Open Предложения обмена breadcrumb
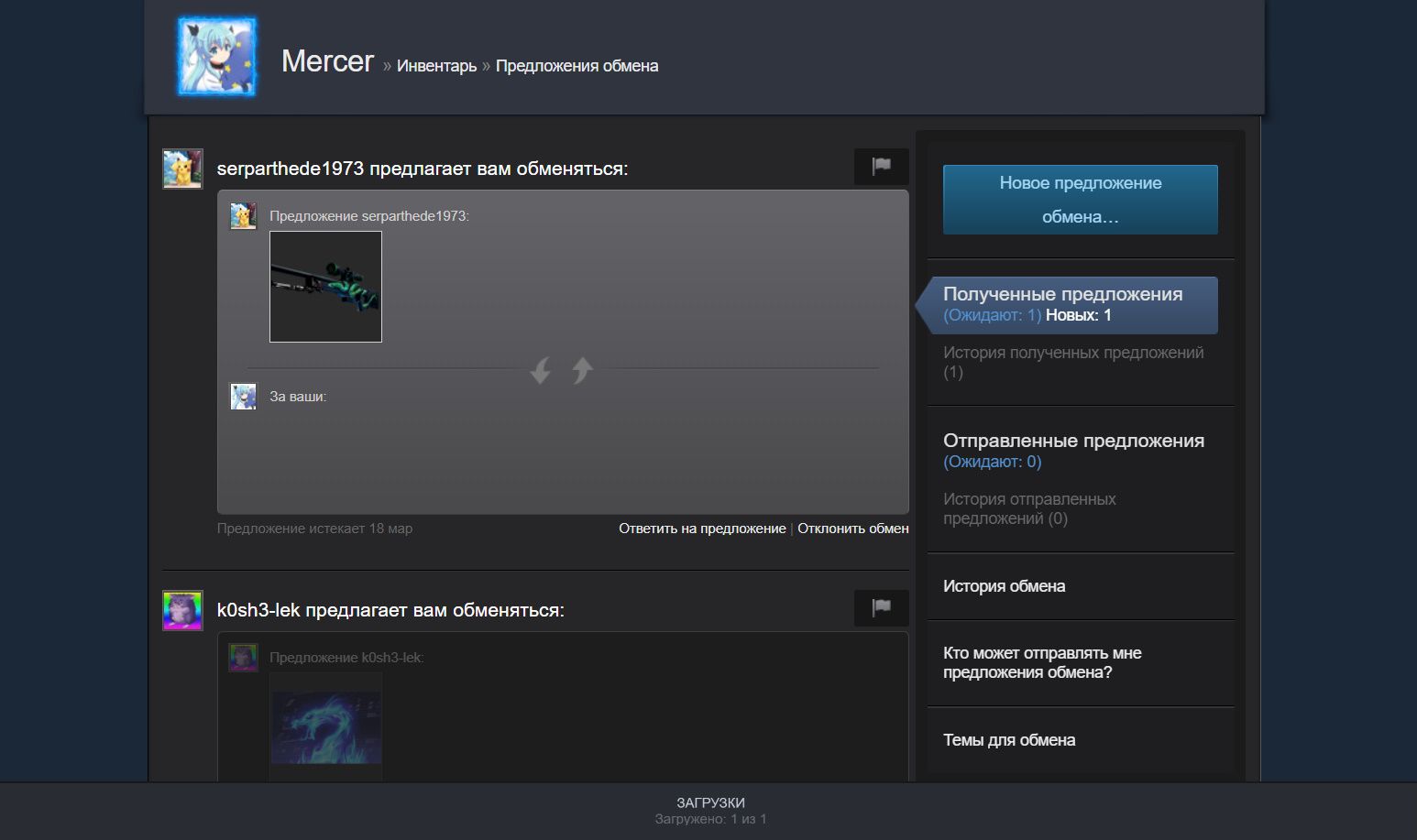The height and width of the screenshot is (840, 1417). tap(577, 66)
